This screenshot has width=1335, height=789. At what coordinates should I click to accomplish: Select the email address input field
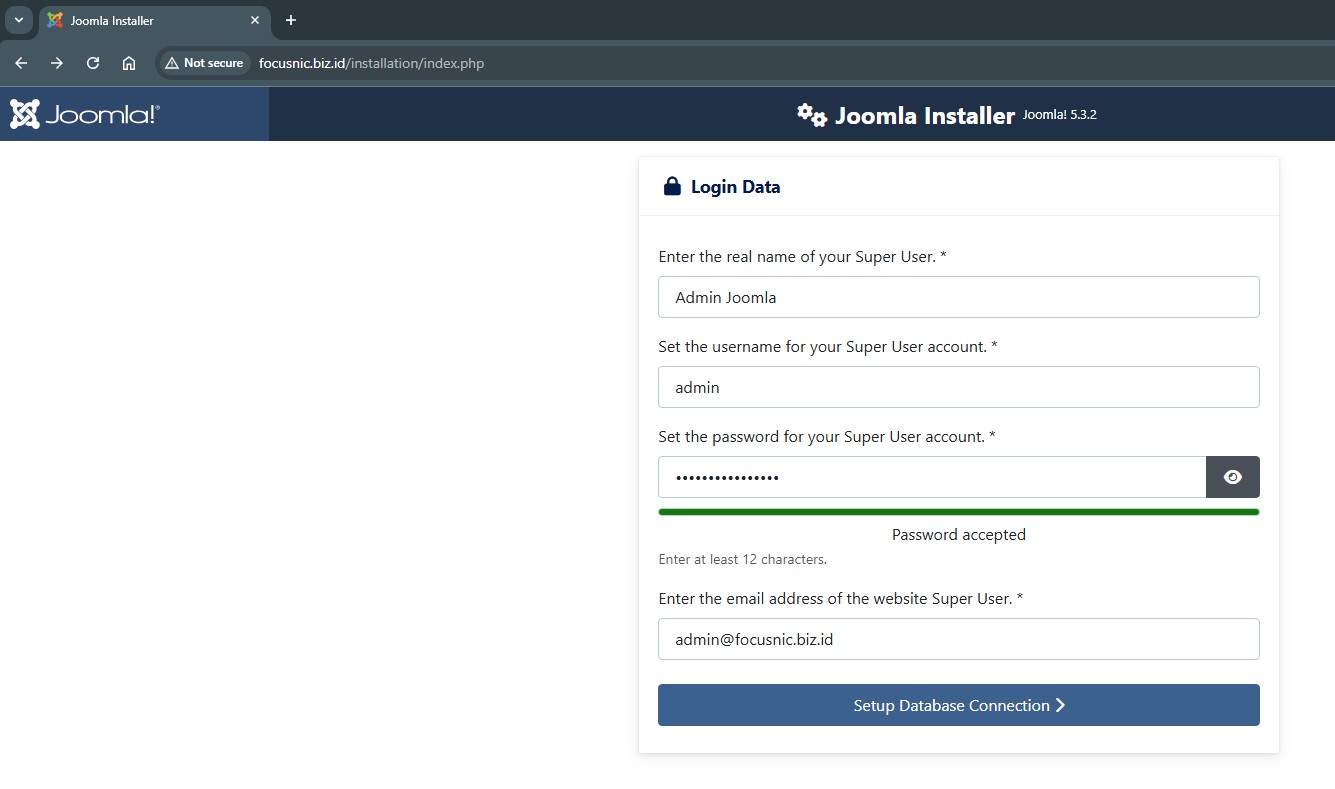coord(958,639)
